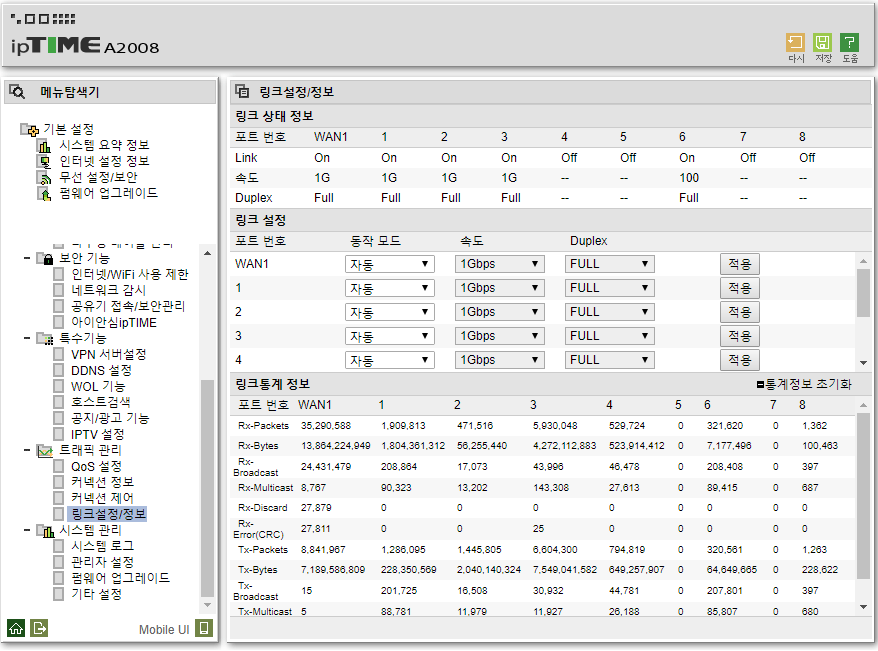Click the 링크 설정 table scrollbar thumb
The image size is (878, 651).
click(x=863, y=293)
